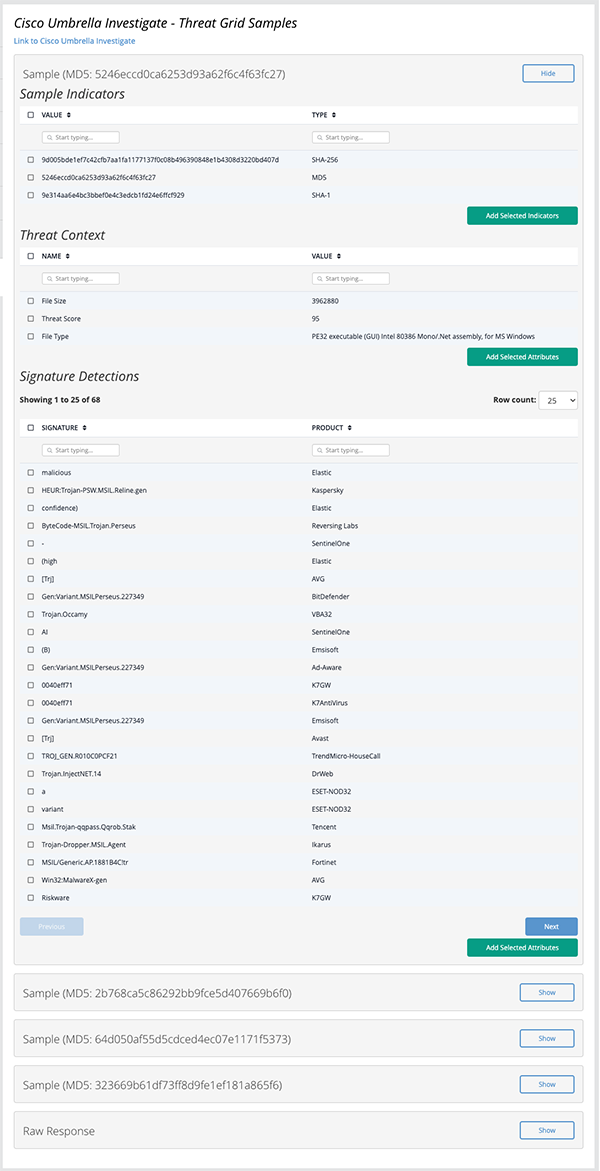This screenshot has width=600, height=1171.
Task: Click the Reversing Labs product cell
Action: tap(333, 526)
